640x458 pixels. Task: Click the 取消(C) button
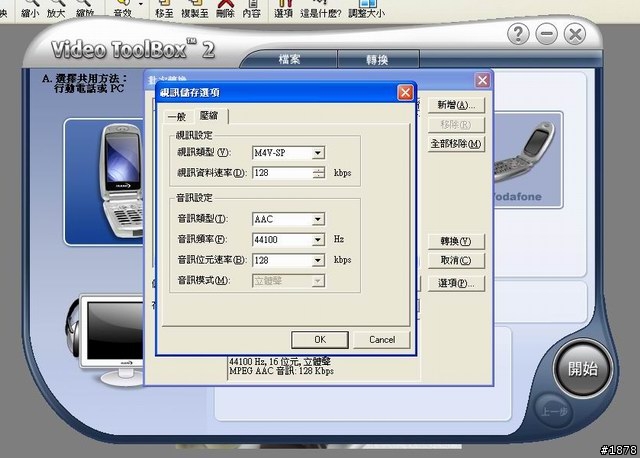click(x=456, y=260)
